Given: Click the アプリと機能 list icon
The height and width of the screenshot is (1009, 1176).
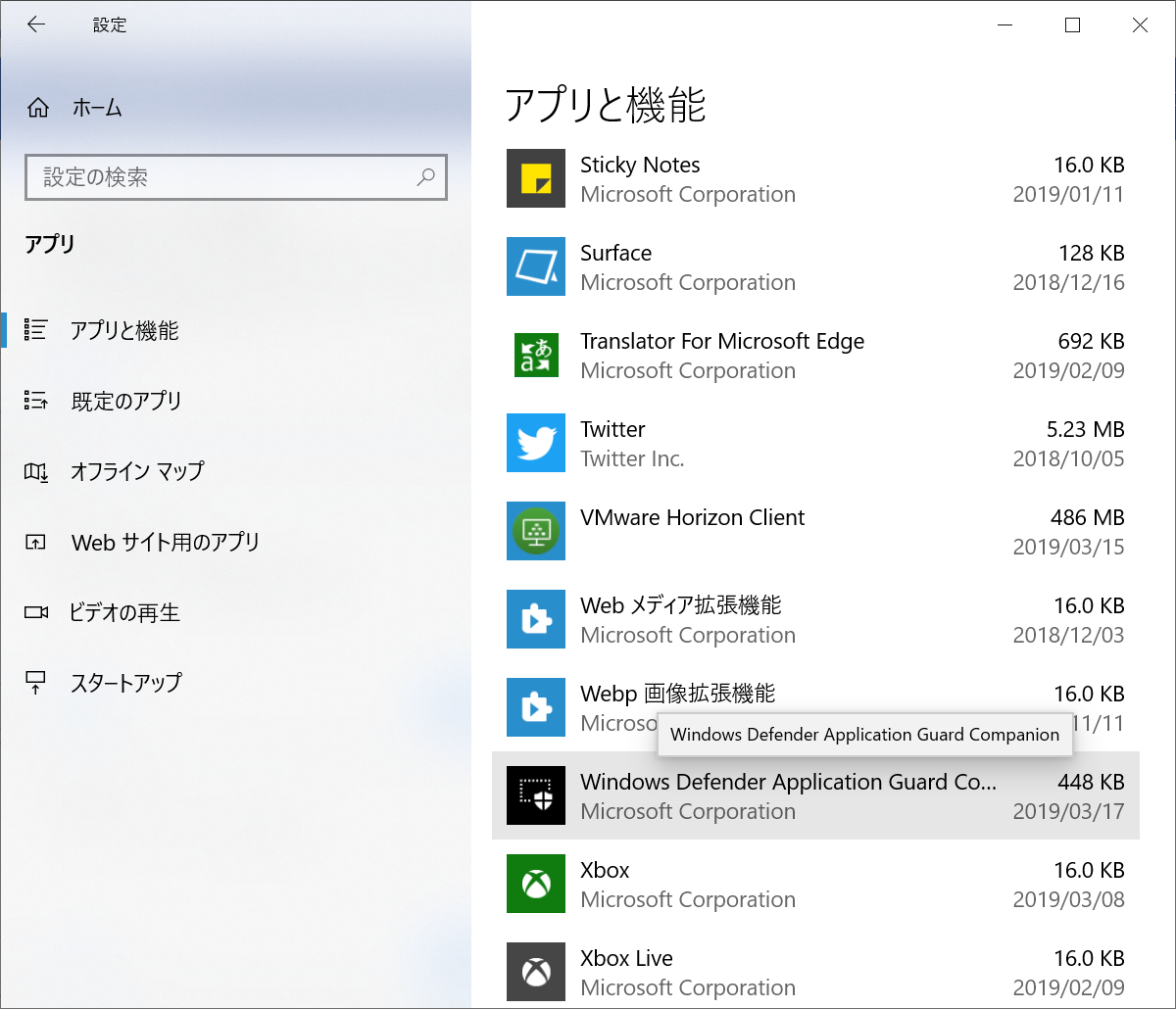Looking at the screenshot, I should pyautogui.click(x=35, y=330).
